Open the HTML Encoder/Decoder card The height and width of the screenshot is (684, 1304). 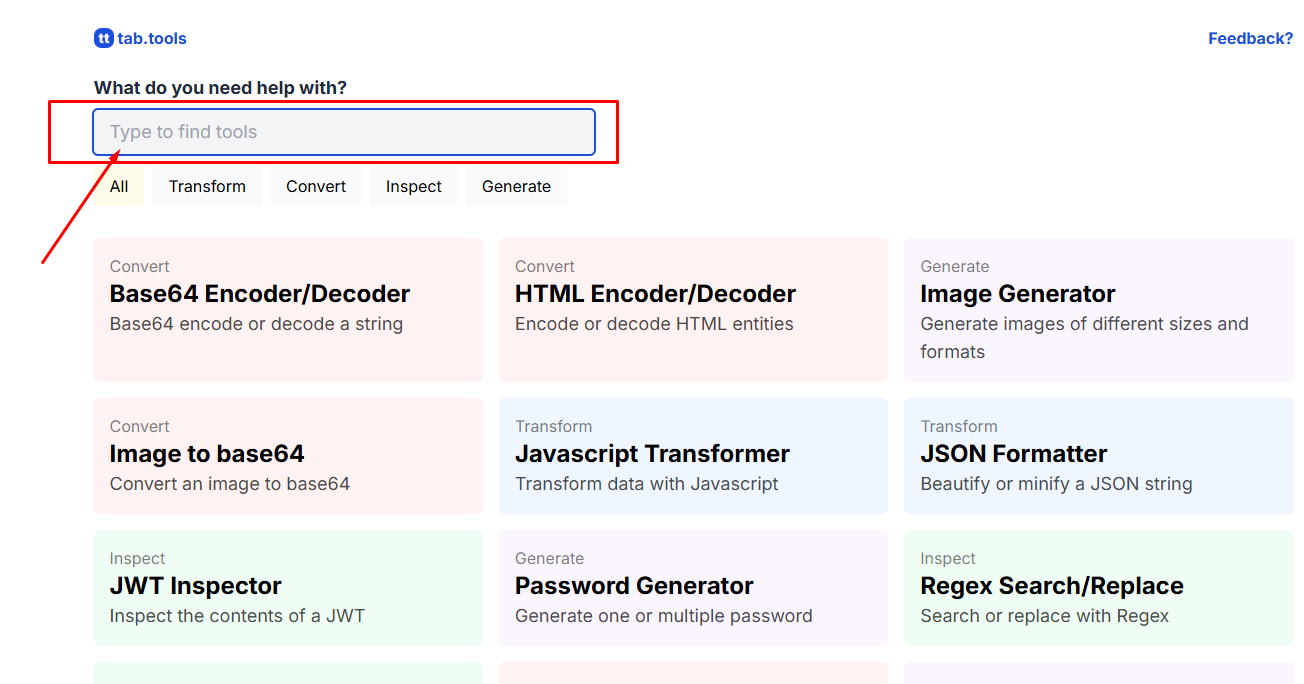pyautogui.click(x=693, y=309)
